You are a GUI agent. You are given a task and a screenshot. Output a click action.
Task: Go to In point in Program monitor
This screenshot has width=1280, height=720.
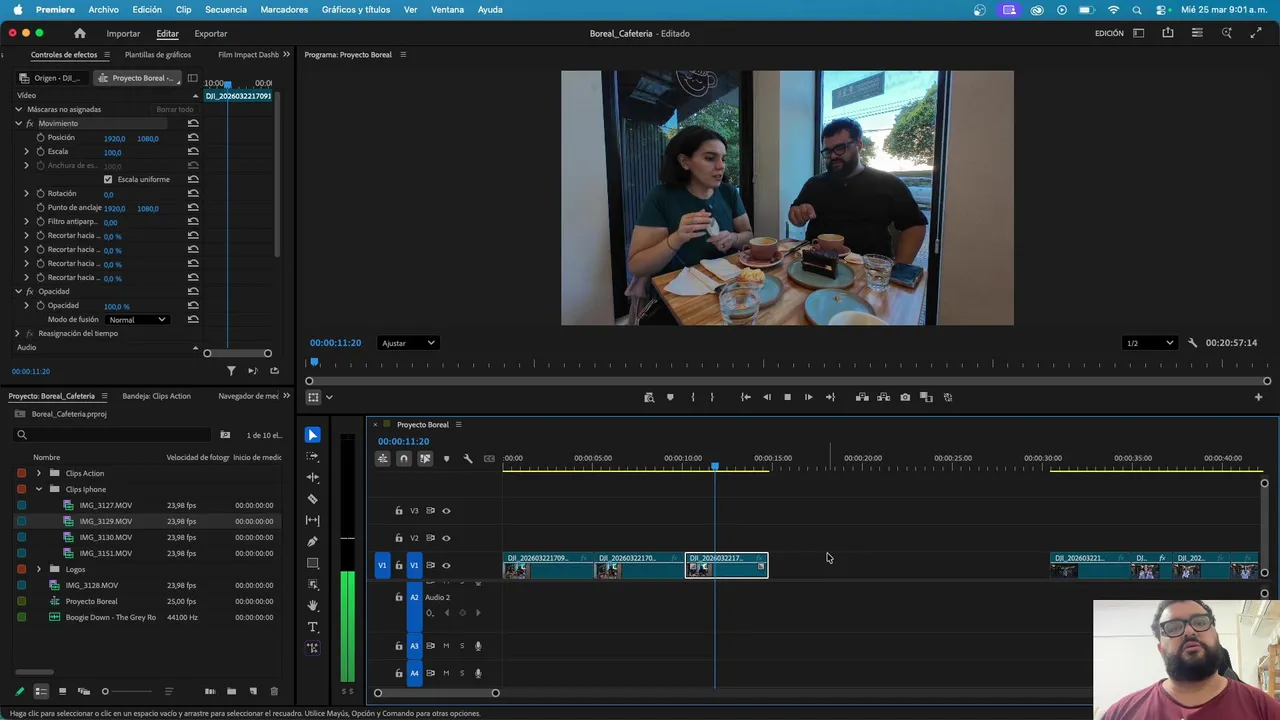[745, 397]
